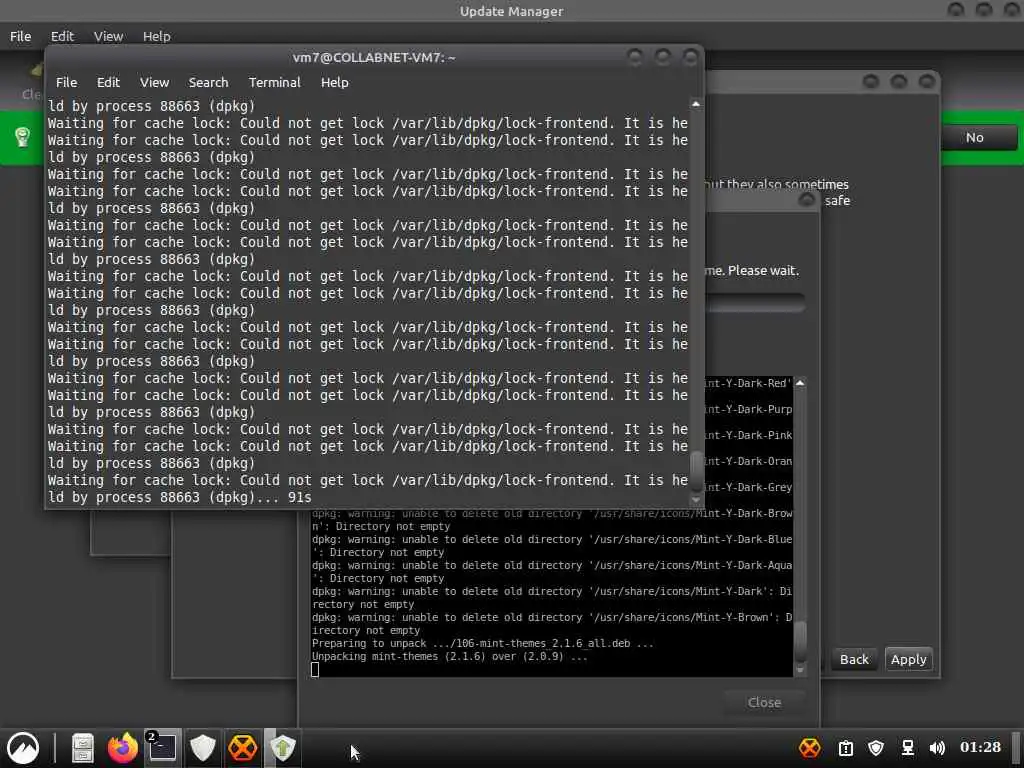Screen dimensions: 1024x768
Task: Click terminal scrollbar down arrow
Action: pyautogui.click(x=696, y=500)
